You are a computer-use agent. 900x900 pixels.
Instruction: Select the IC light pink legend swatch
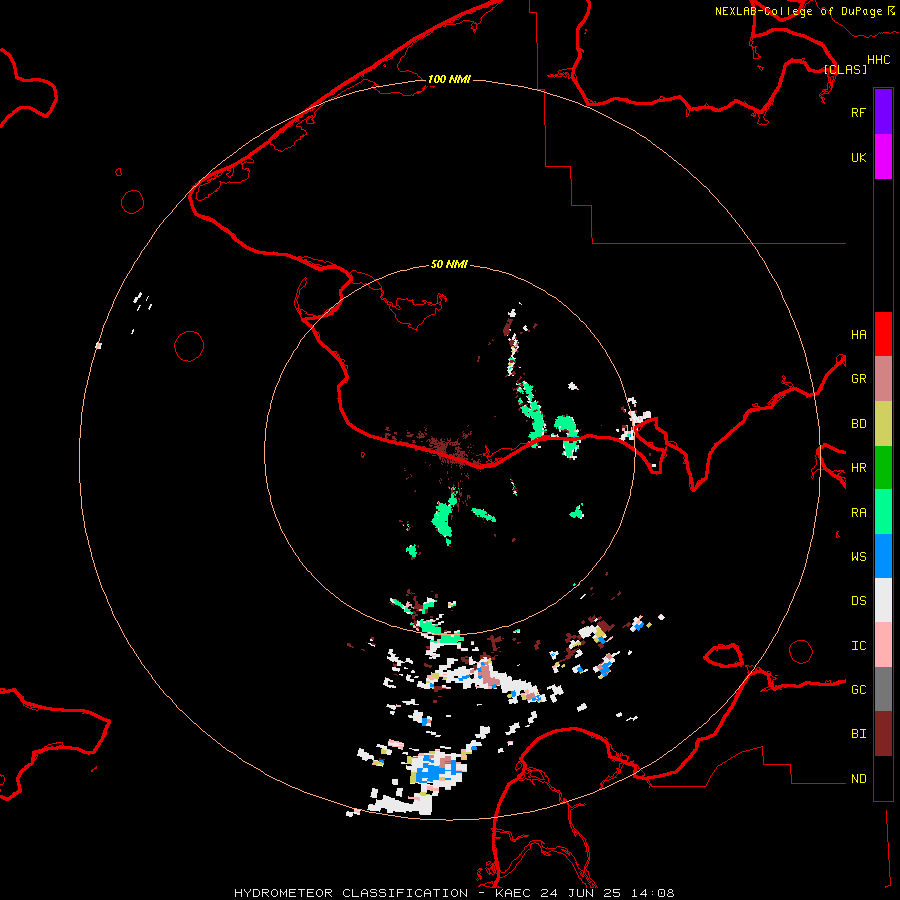[883, 645]
